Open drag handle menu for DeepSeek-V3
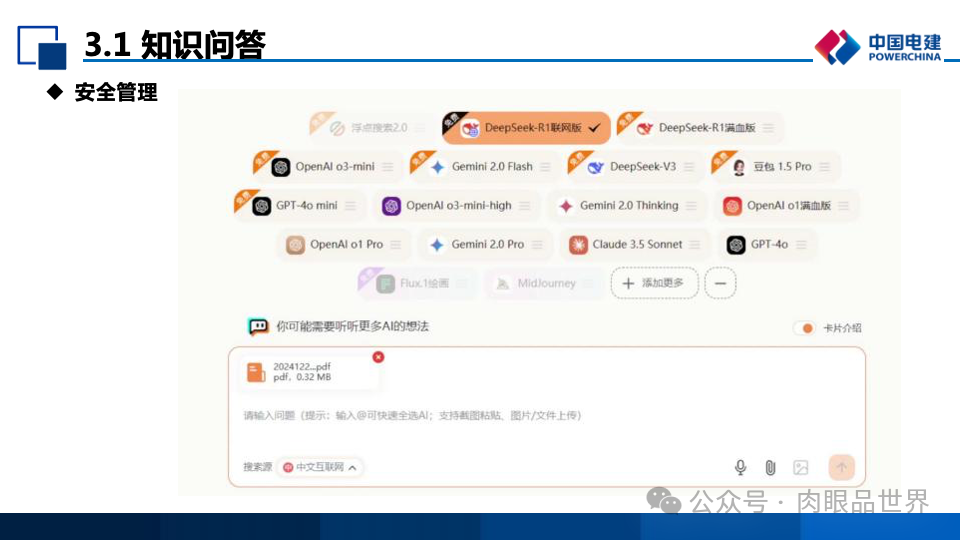 coord(689,167)
